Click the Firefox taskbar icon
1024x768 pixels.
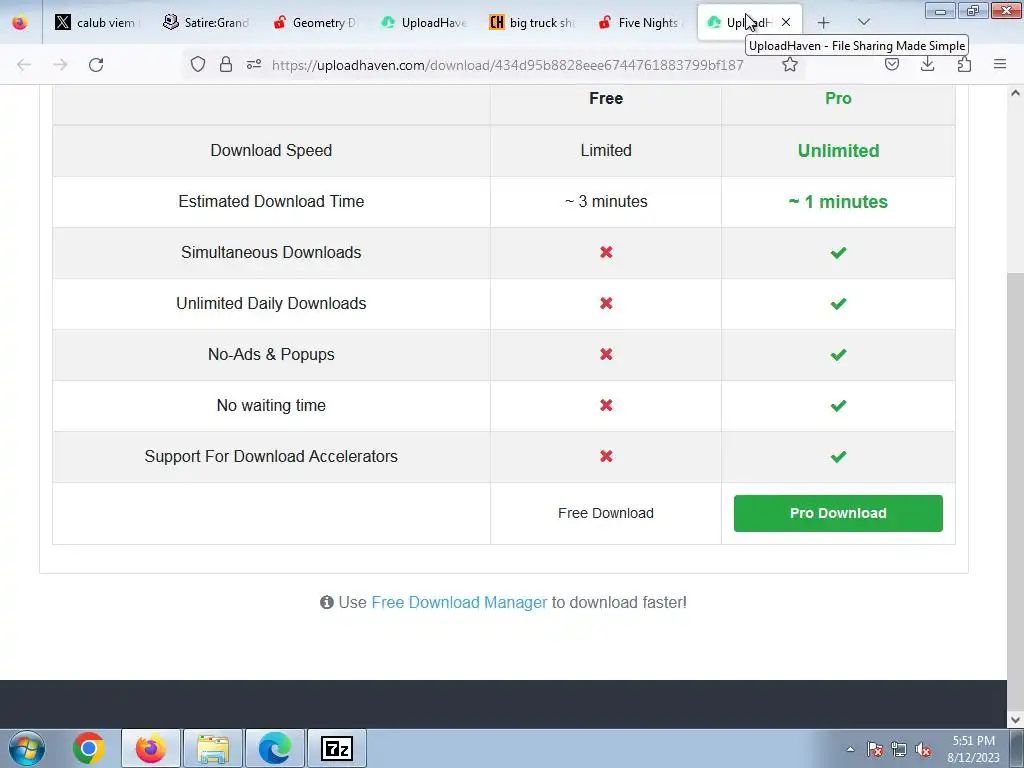(151, 748)
